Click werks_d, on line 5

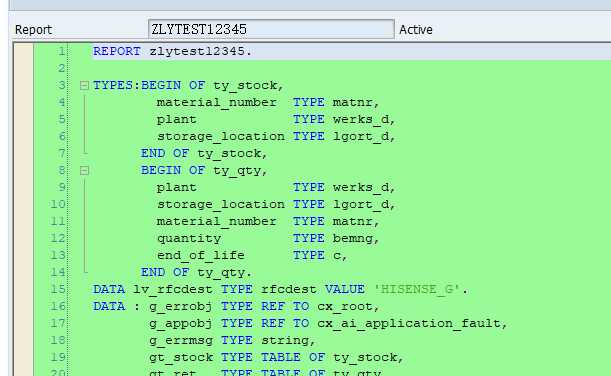pos(364,120)
